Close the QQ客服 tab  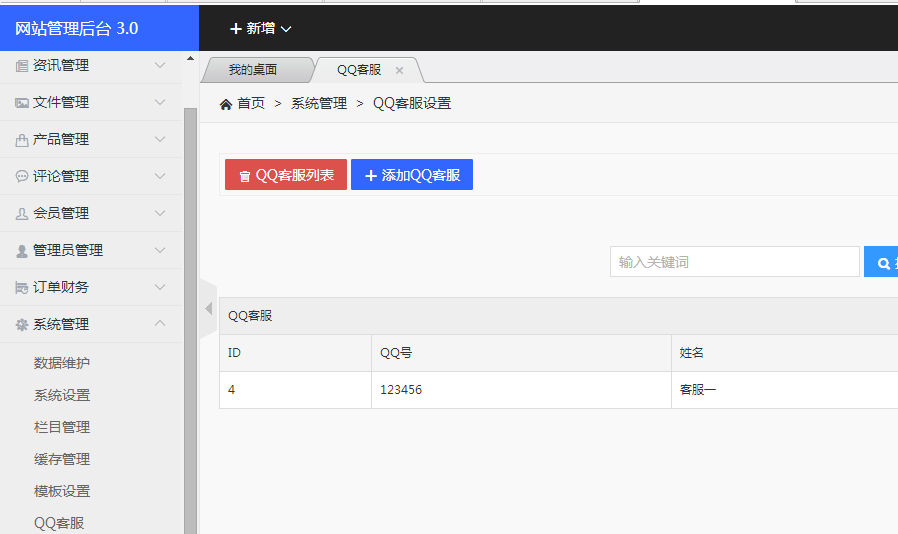click(x=399, y=70)
